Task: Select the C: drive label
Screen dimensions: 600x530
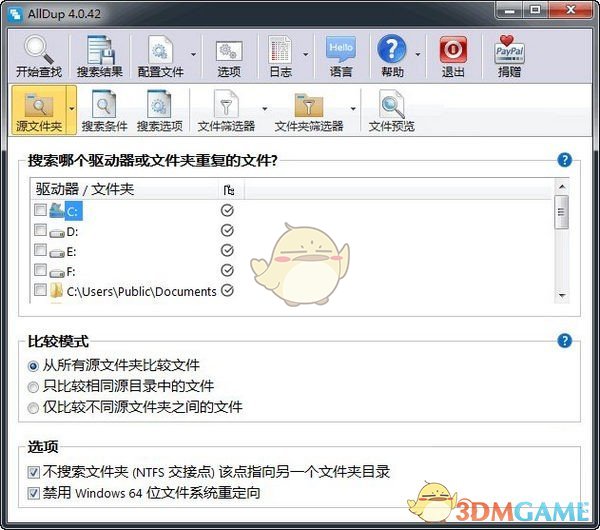Action: pyautogui.click(x=73, y=212)
